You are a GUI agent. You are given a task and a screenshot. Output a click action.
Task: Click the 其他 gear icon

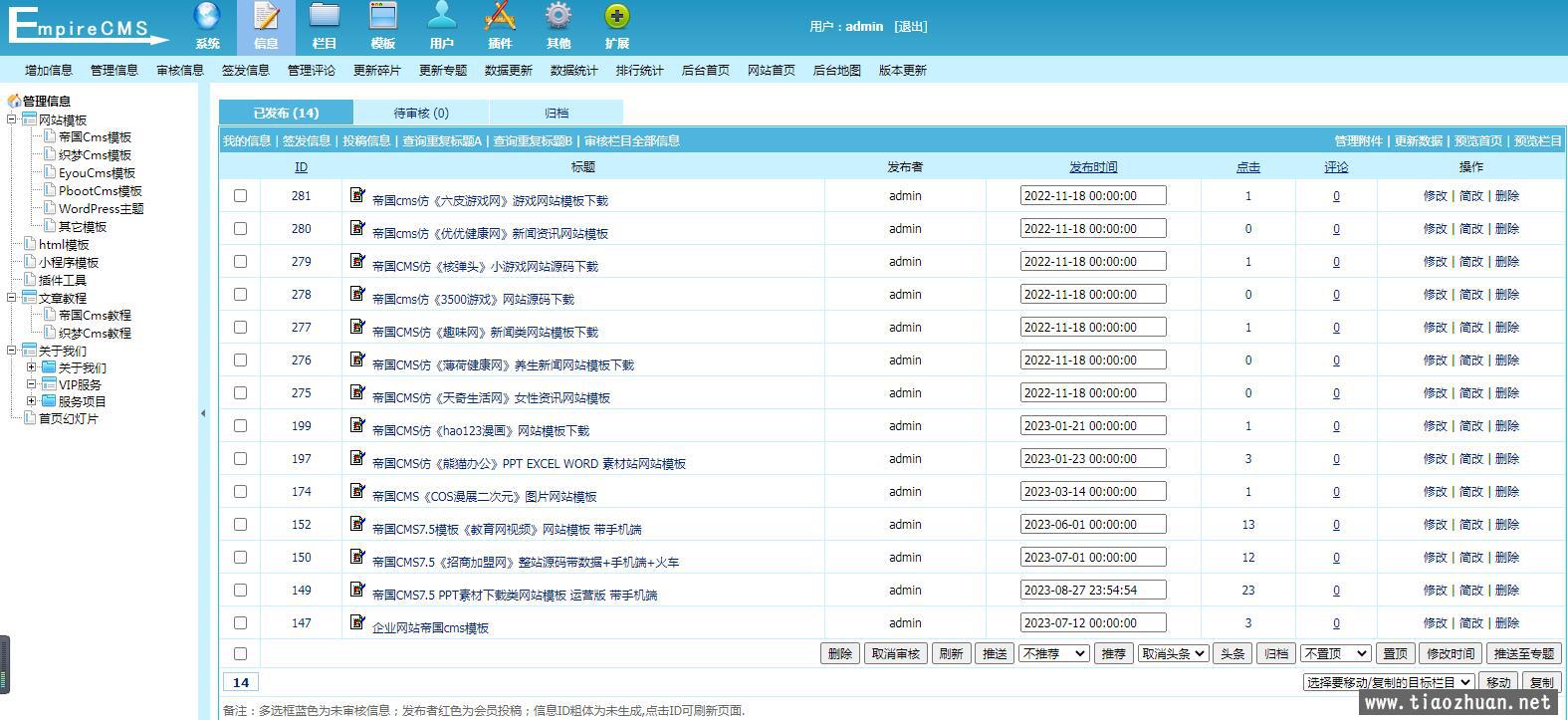click(x=559, y=17)
